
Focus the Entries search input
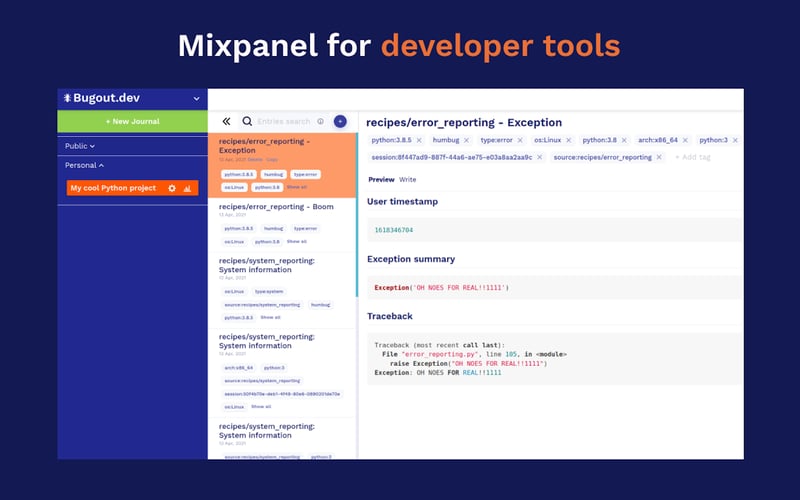tap(284, 121)
